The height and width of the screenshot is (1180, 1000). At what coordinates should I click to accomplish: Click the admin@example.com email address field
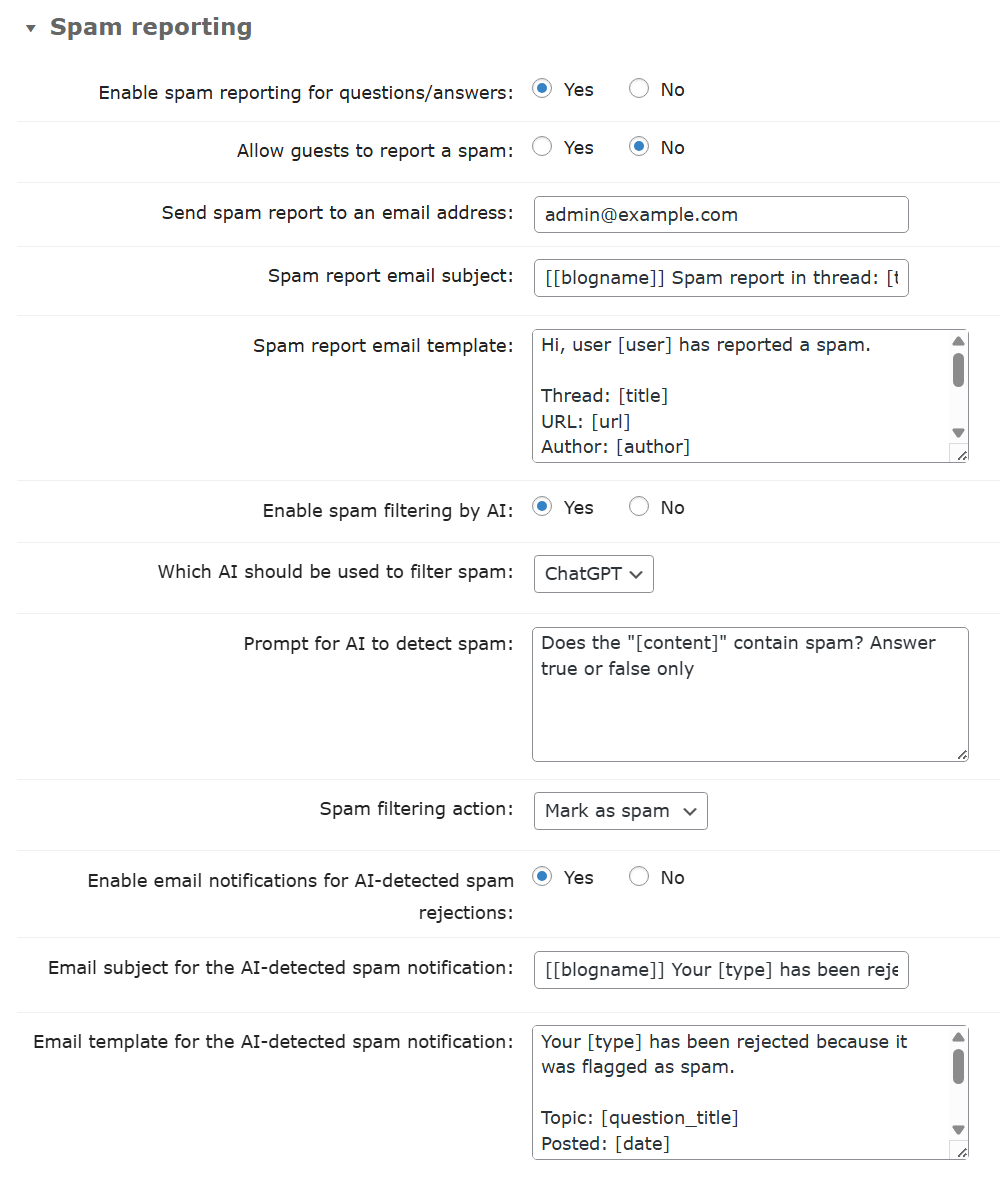720,214
